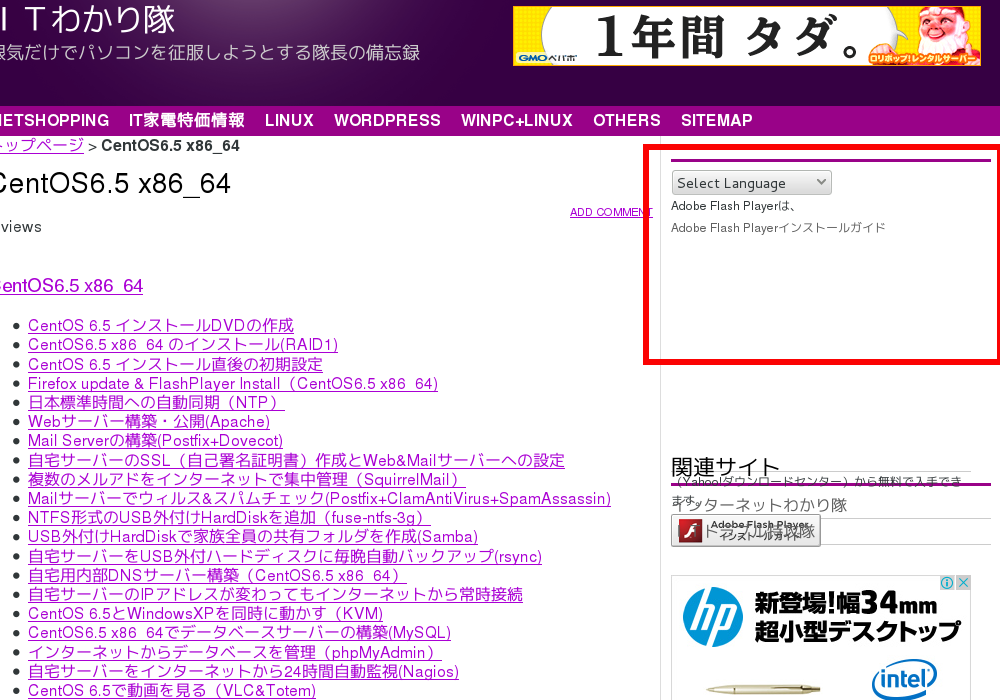Open the Select Language dropdown

(751, 183)
